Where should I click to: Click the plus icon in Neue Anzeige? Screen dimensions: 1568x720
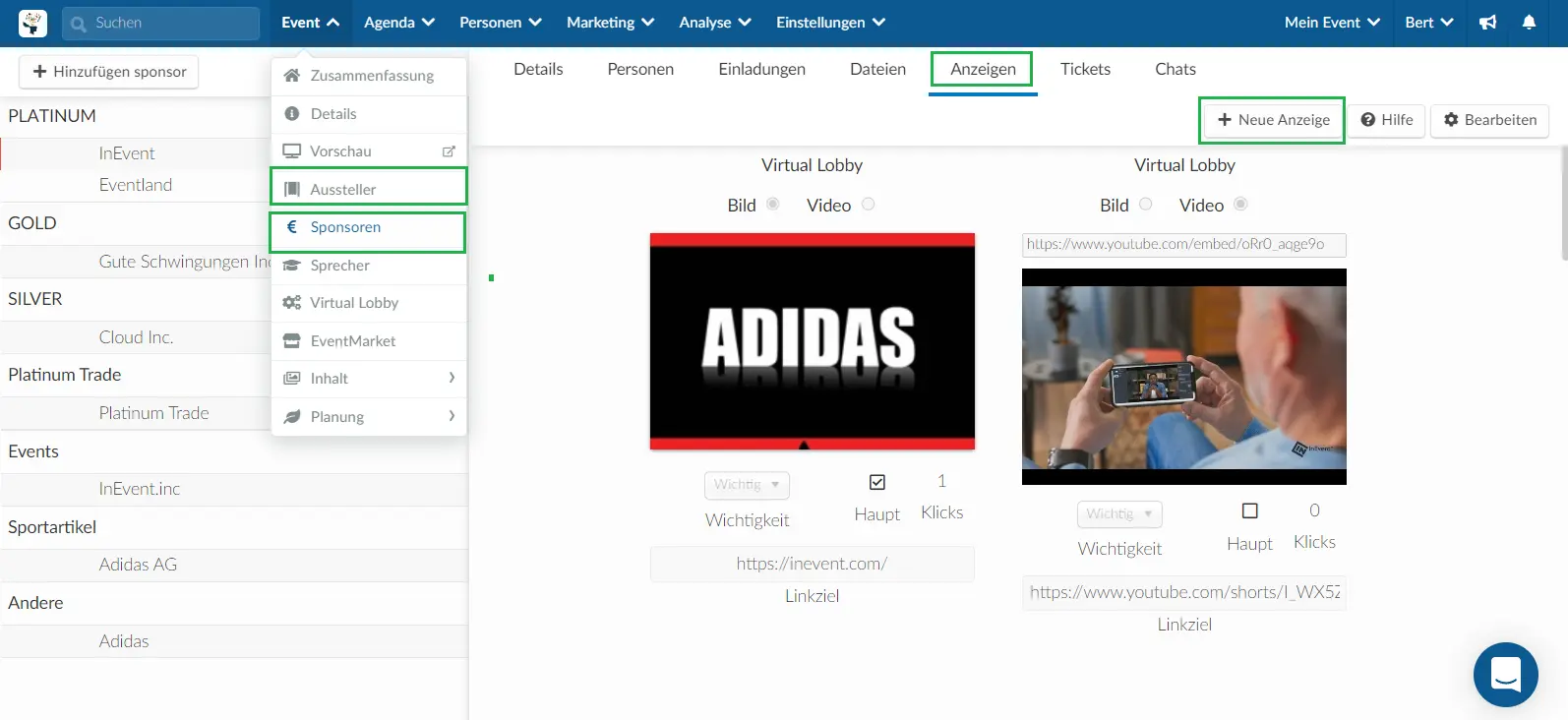pyautogui.click(x=1225, y=120)
